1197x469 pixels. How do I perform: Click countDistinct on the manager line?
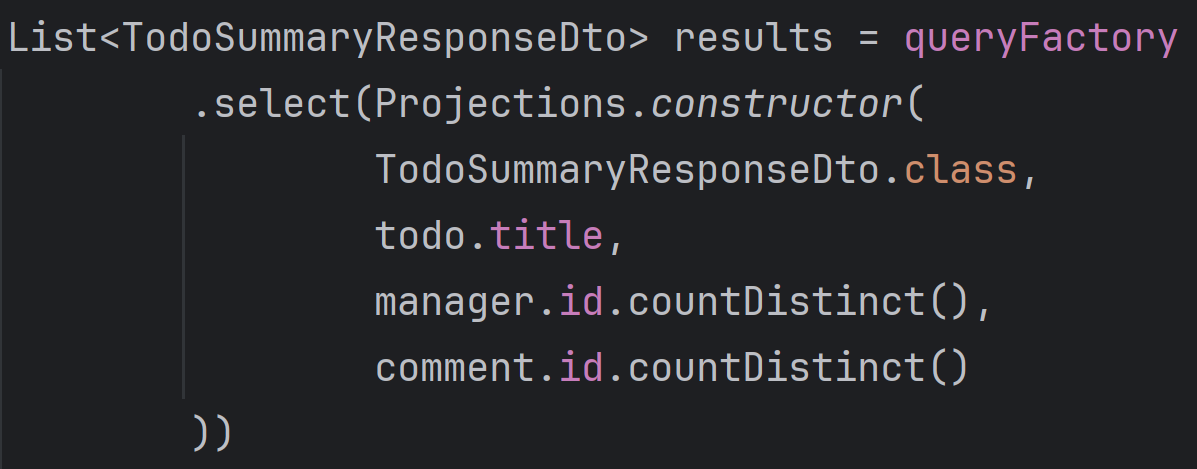coord(776,302)
